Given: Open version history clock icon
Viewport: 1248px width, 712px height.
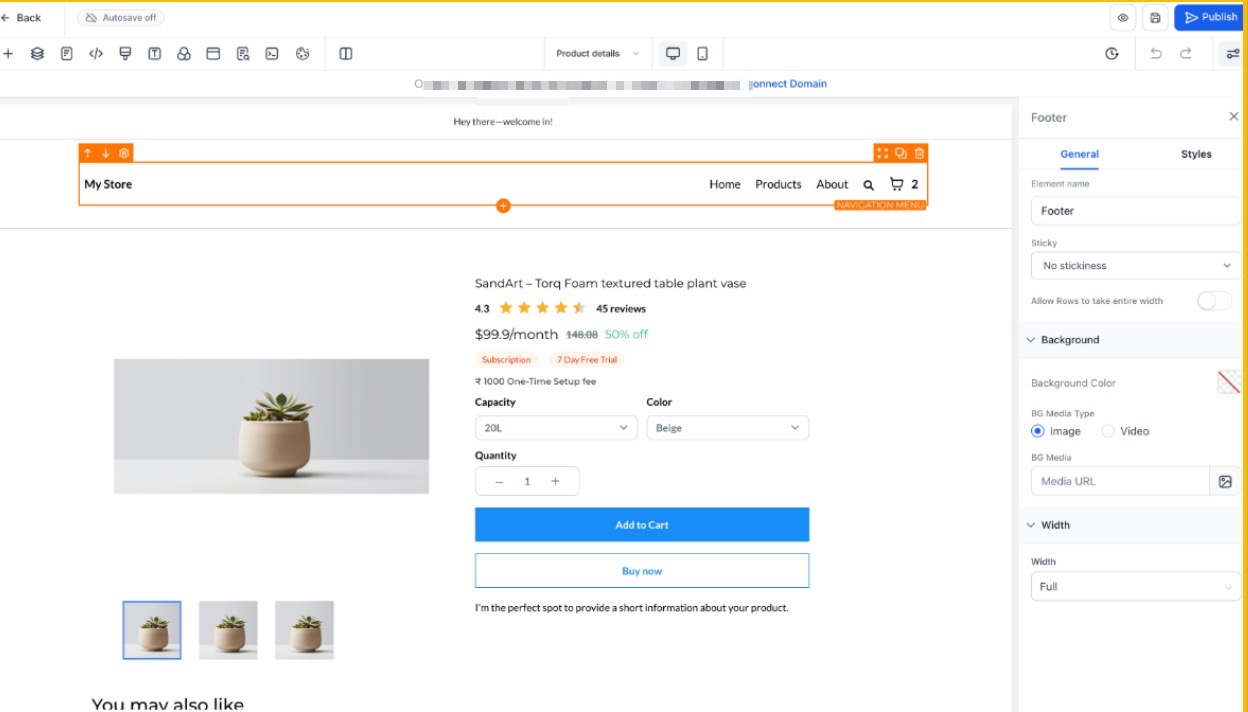Looking at the screenshot, I should pos(1112,54).
